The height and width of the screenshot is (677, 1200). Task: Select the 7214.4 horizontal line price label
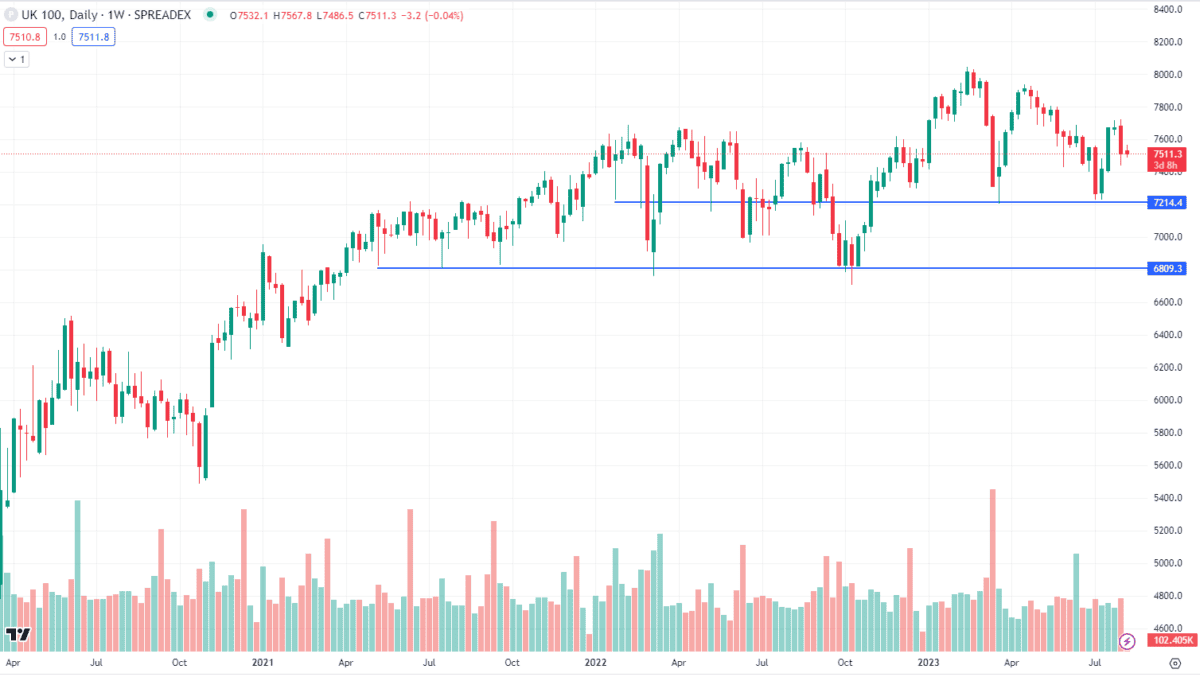(1168, 202)
